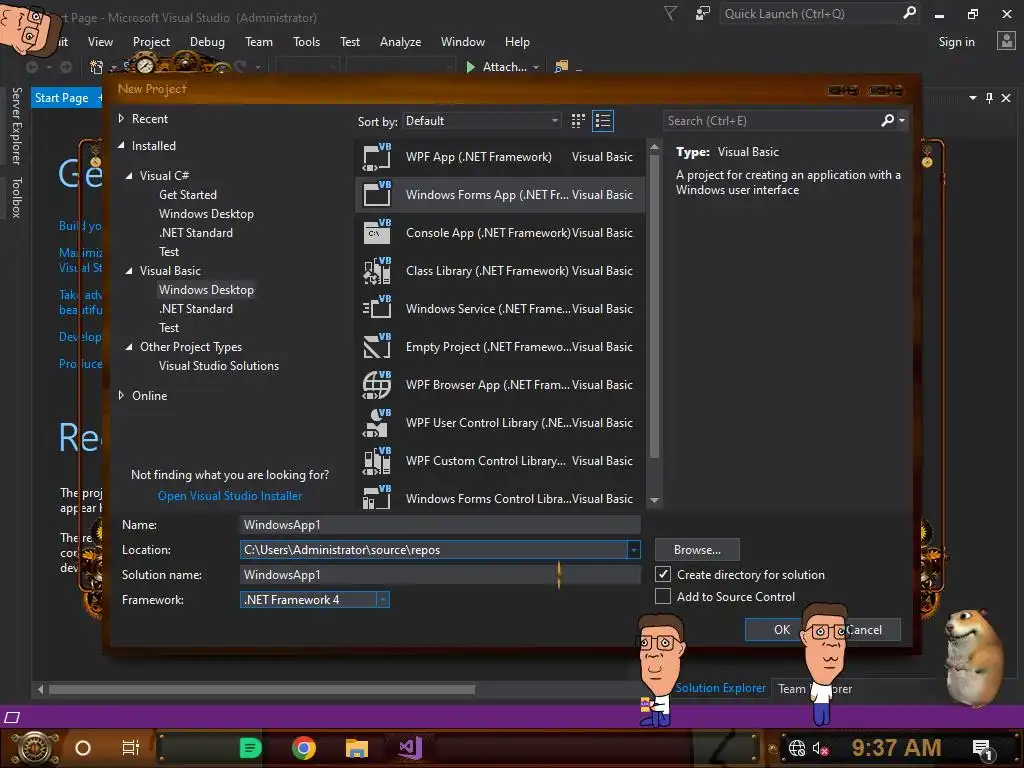Select WPF App template icon
The image size is (1024, 768).
377,157
